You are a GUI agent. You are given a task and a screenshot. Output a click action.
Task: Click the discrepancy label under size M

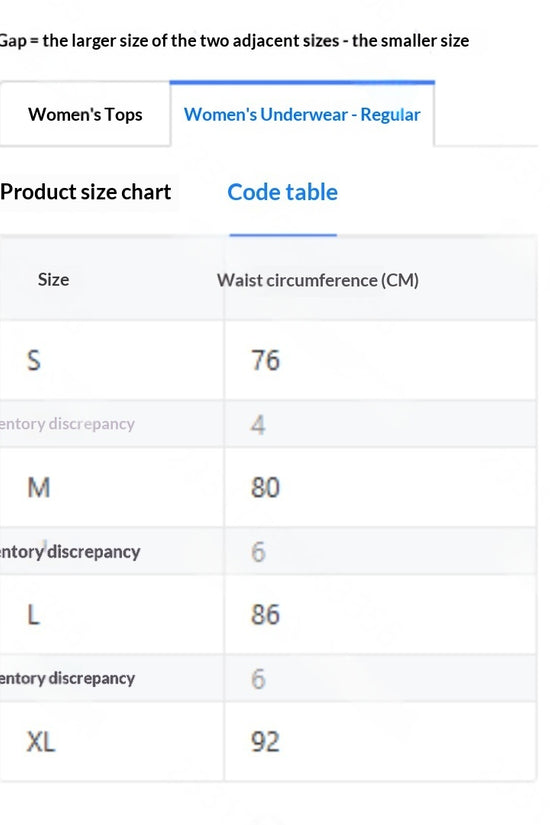click(70, 551)
